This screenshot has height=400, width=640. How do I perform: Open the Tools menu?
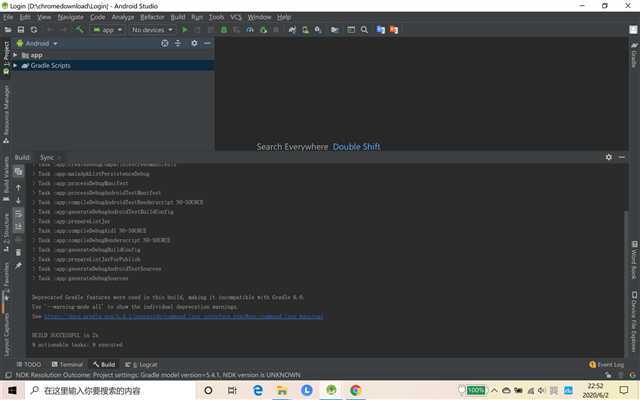[216, 17]
